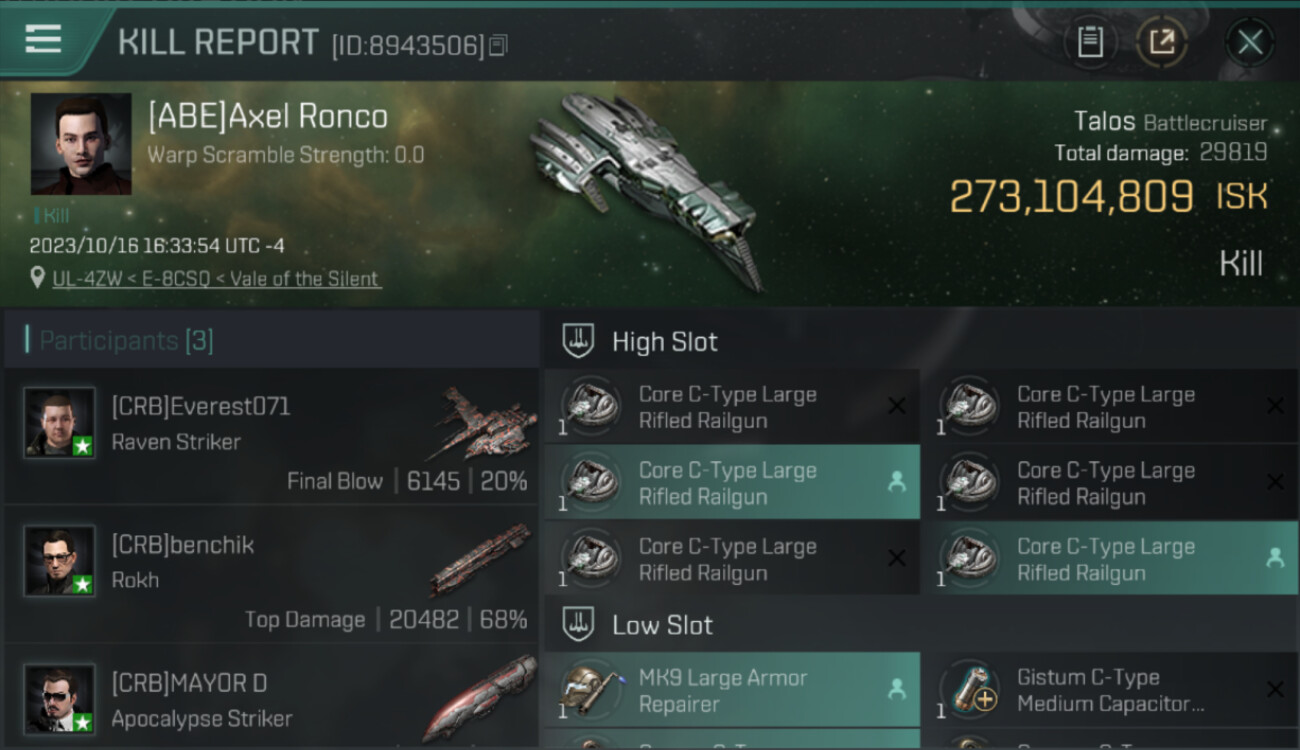Click the Apocalypse Striker ship icon
The height and width of the screenshot is (750, 1300).
(x=480, y=698)
